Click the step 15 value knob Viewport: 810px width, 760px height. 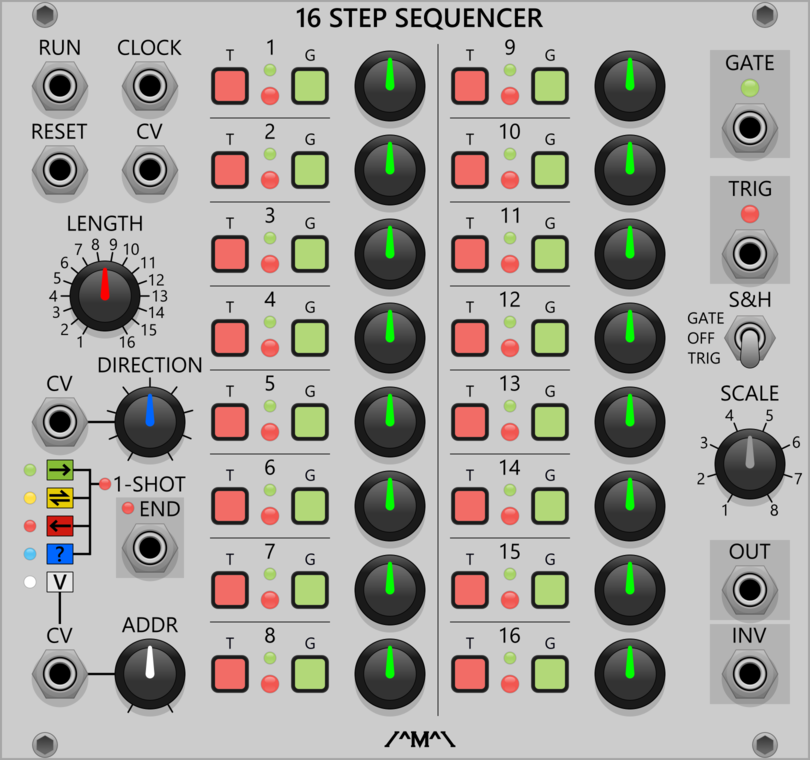point(630,590)
